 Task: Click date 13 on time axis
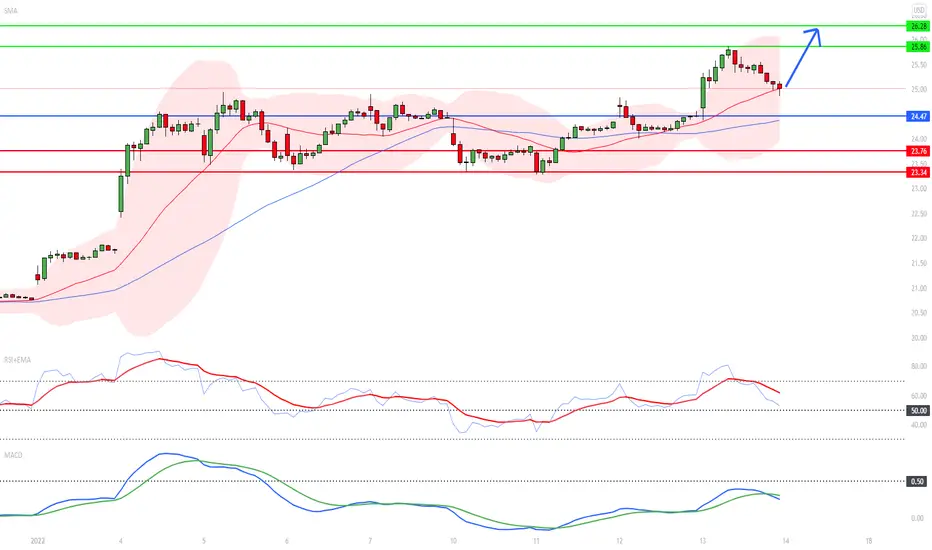point(703,540)
